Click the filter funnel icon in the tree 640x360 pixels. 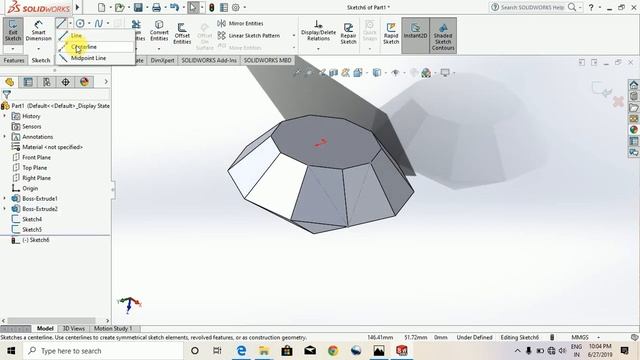tap(7, 95)
